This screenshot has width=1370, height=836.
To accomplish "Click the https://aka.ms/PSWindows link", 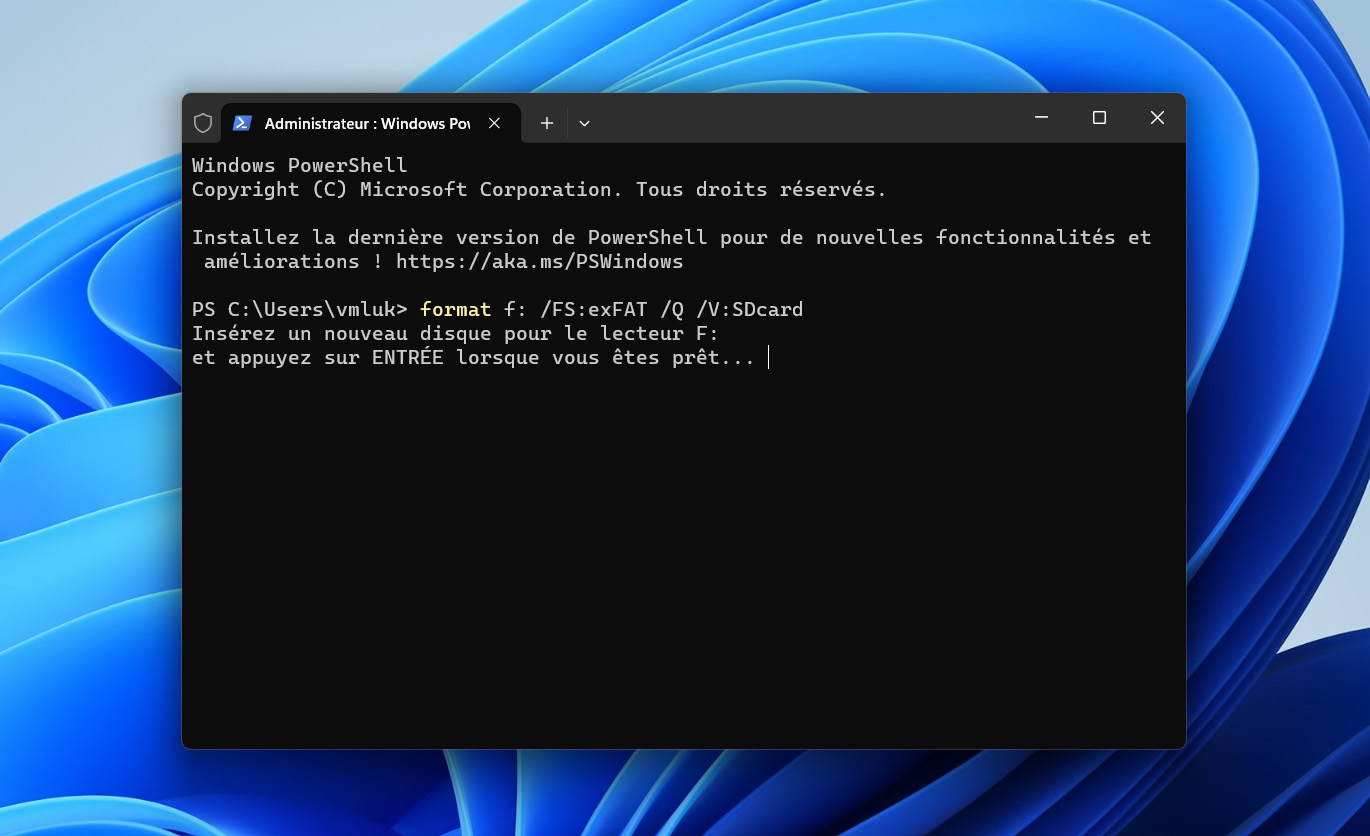I will coord(539,262).
